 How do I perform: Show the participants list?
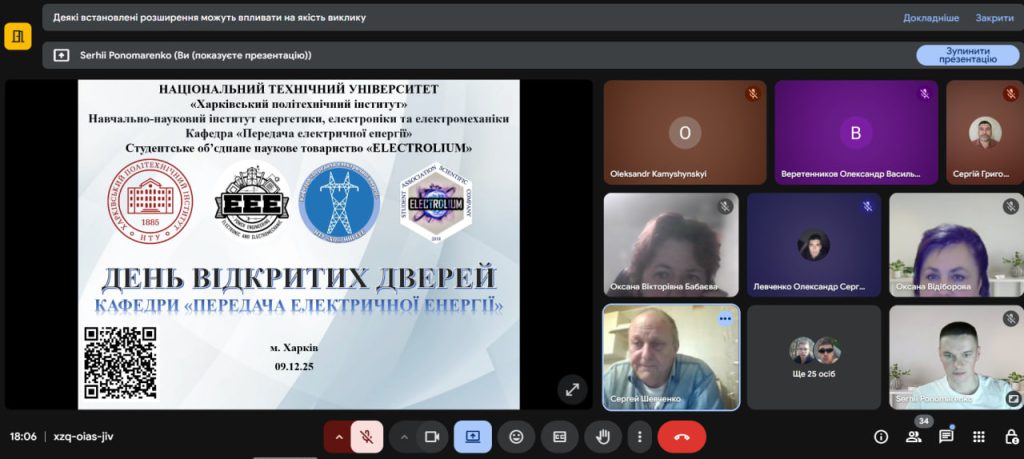[x=913, y=437]
